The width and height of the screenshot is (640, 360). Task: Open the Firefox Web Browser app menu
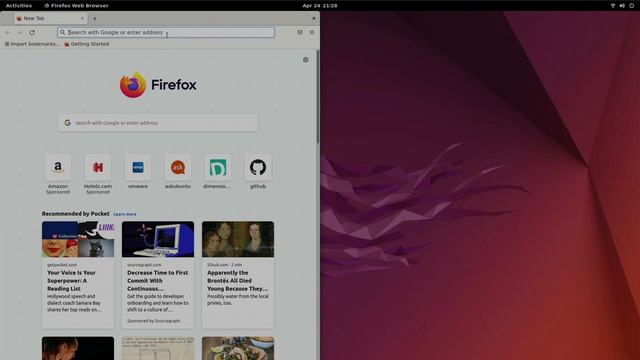[x=76, y=6]
